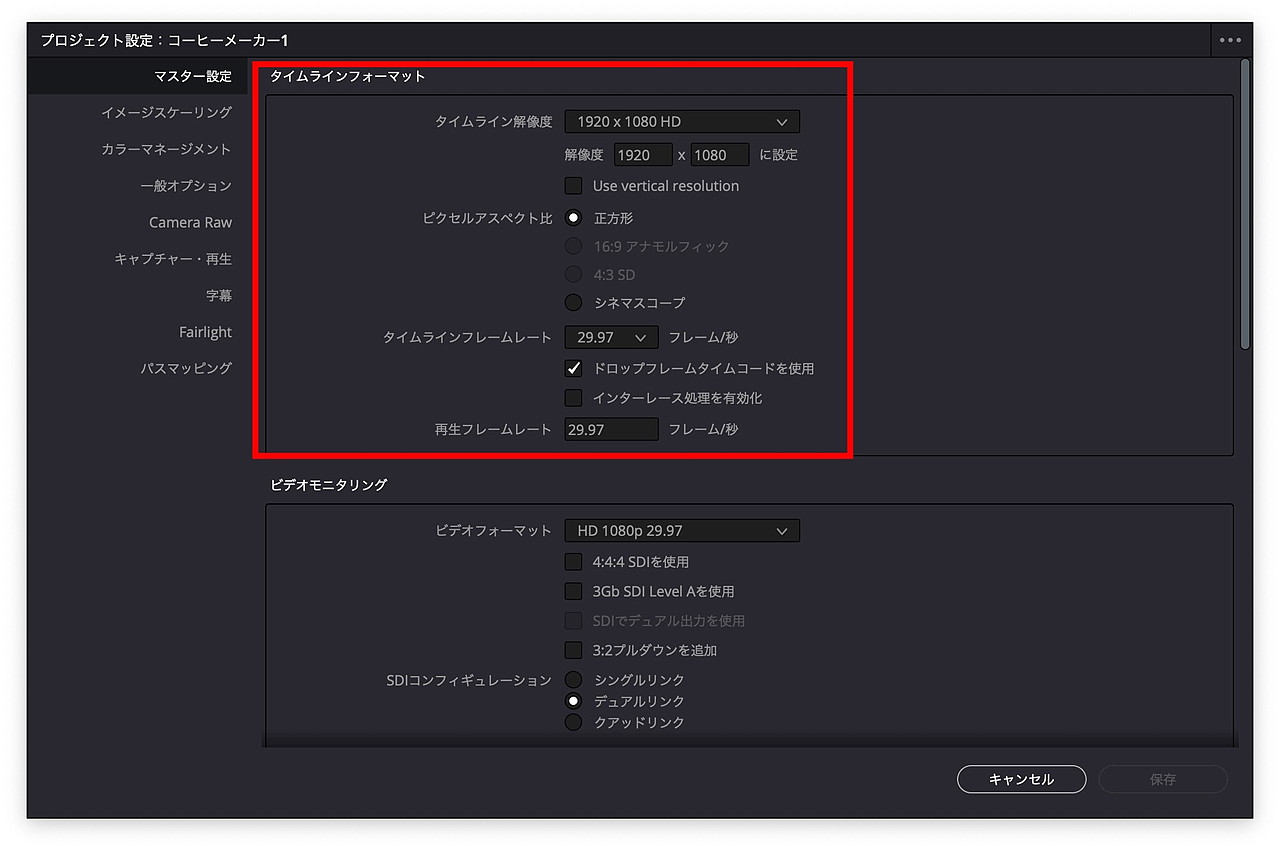Open the 字幕 settings page
This screenshot has width=1280, height=850.
pos(221,295)
